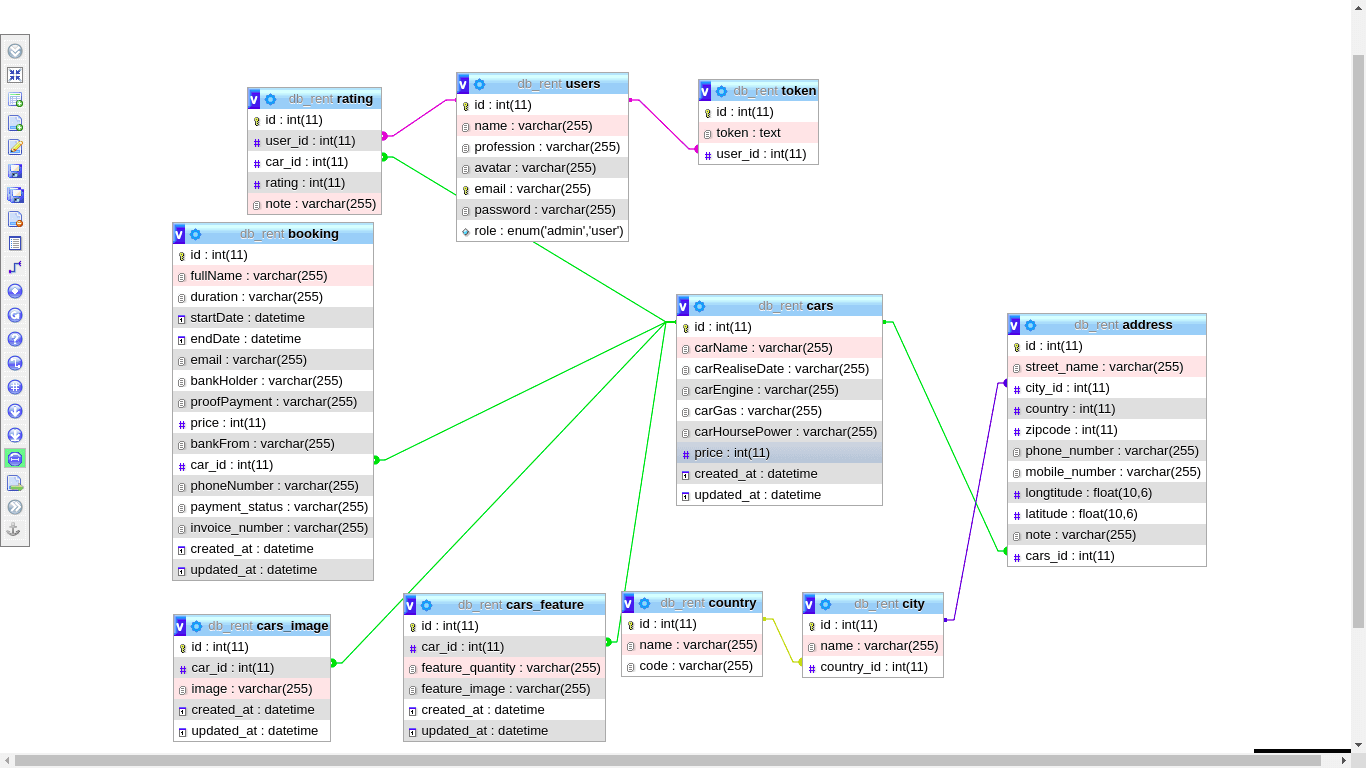
Task: Open options gear of cars table
Action: point(699,306)
